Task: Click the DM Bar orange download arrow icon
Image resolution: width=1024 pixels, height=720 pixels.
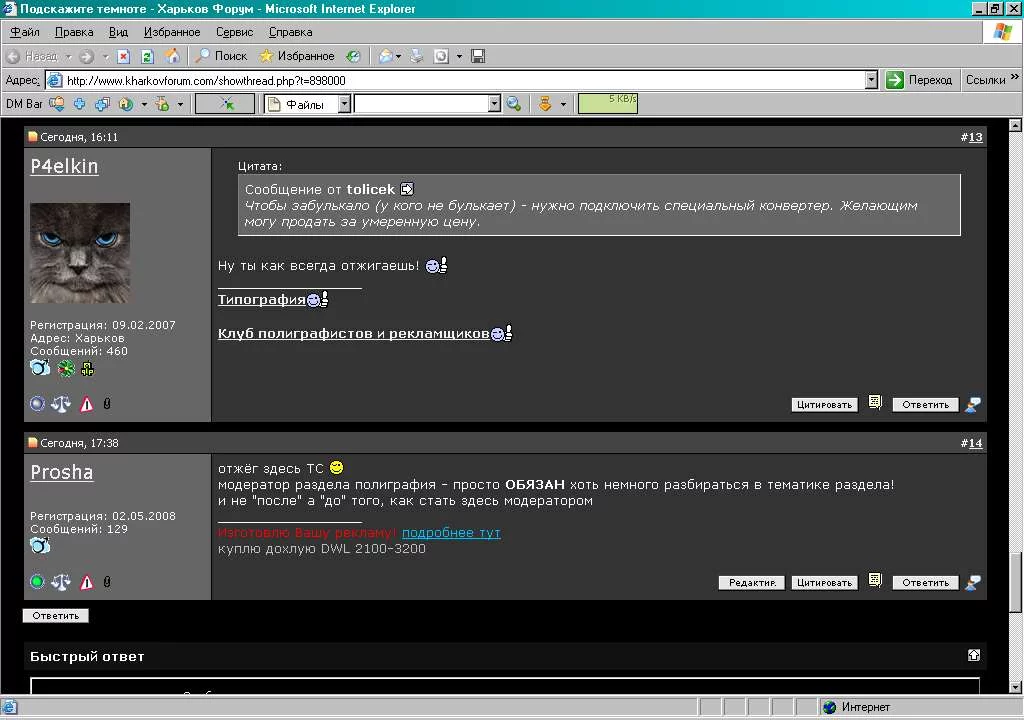Action: (x=545, y=104)
